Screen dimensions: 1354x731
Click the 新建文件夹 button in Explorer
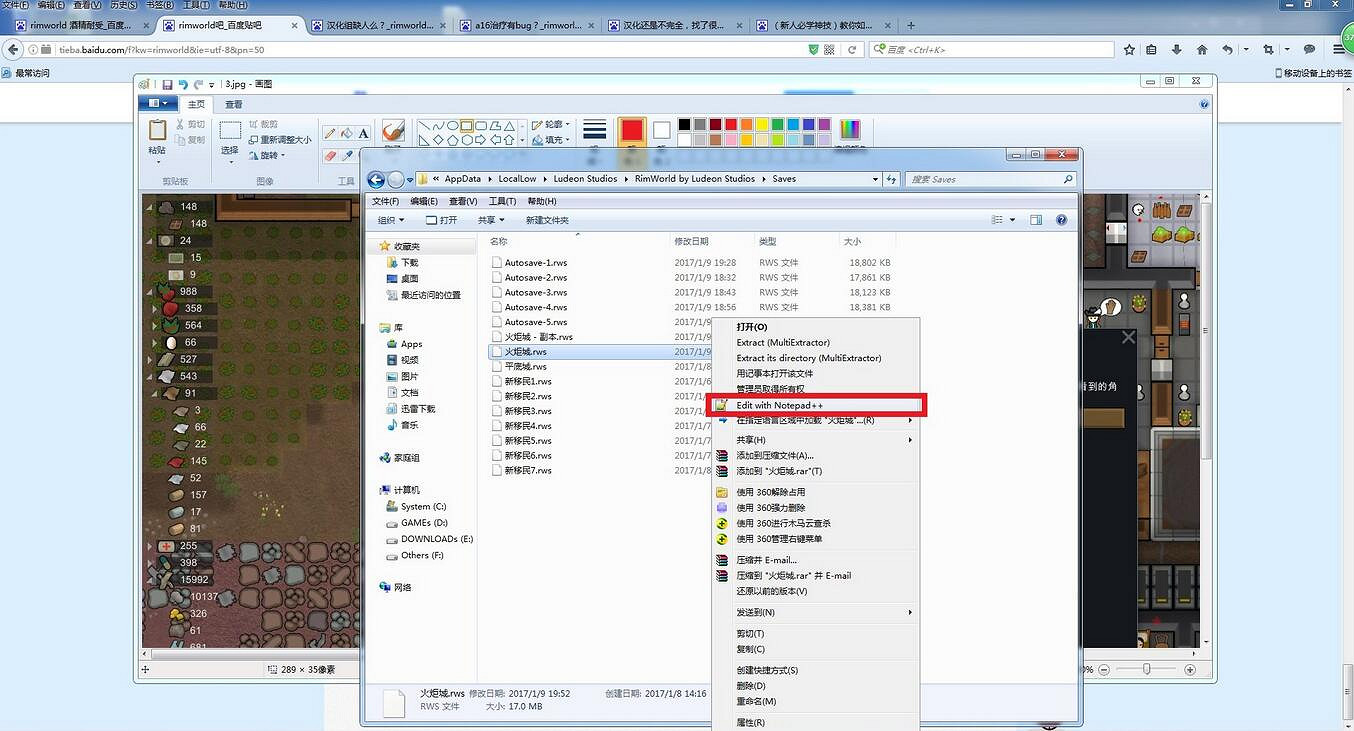[547, 220]
